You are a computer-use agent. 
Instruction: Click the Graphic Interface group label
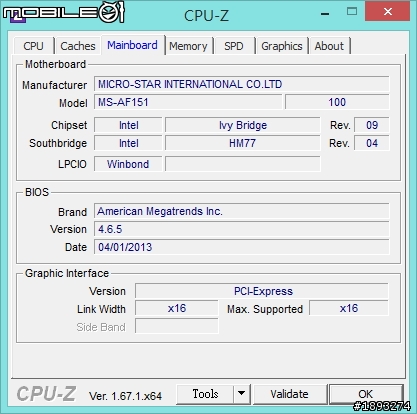click(67, 273)
